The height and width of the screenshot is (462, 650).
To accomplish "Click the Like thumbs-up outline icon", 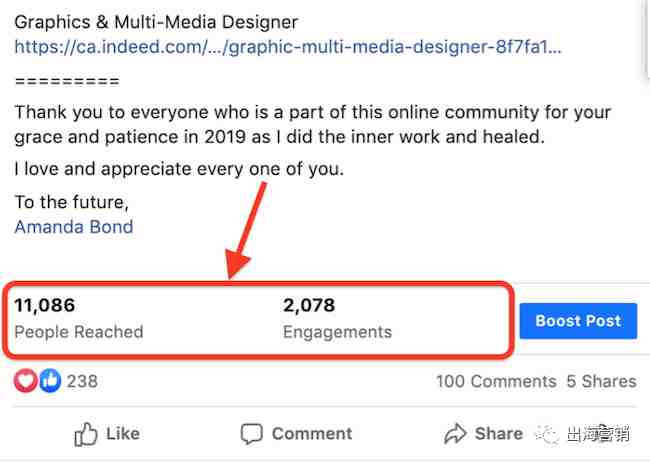I will 85,434.
